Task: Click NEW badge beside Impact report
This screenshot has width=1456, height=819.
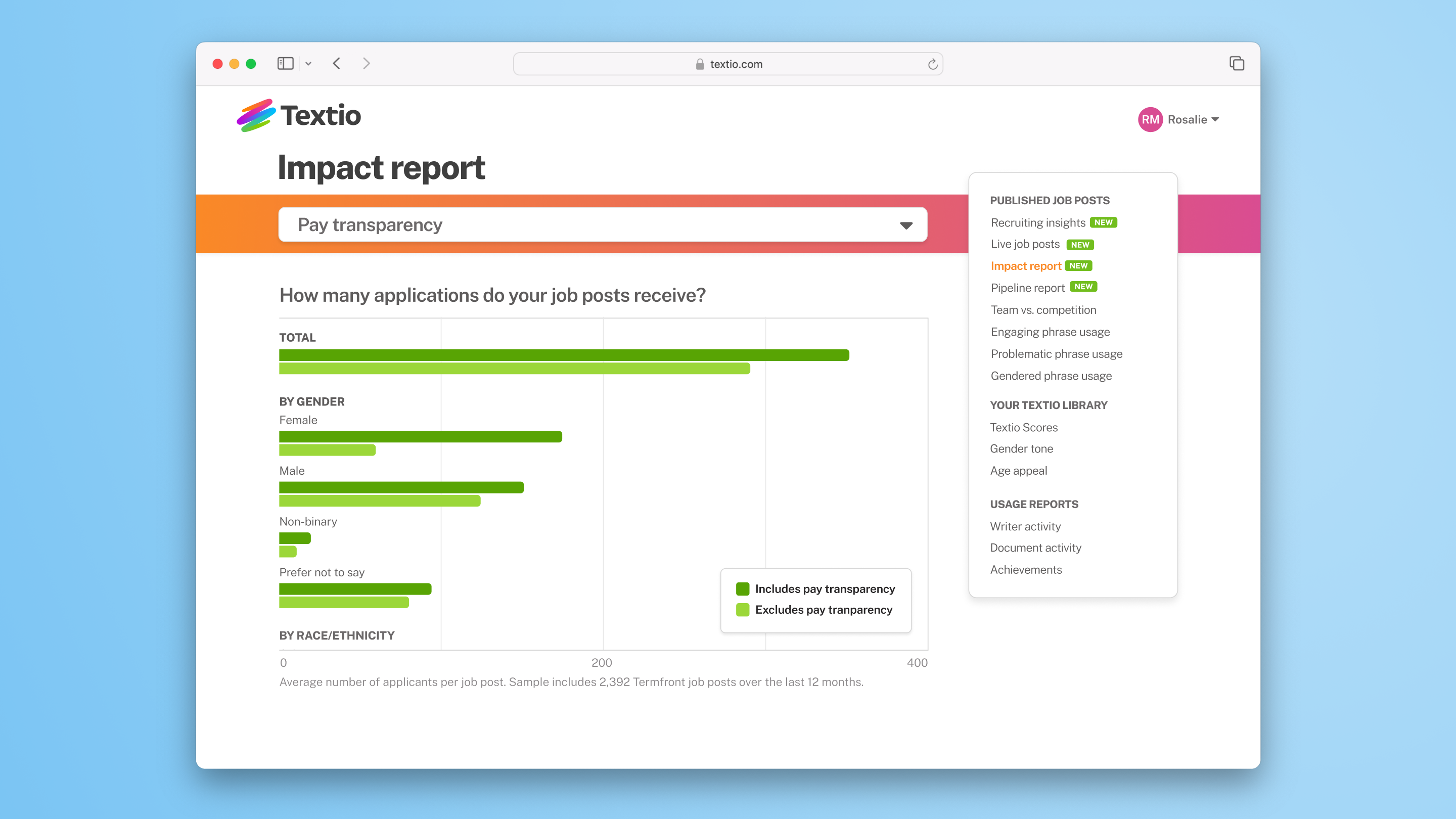Action: click(1078, 265)
